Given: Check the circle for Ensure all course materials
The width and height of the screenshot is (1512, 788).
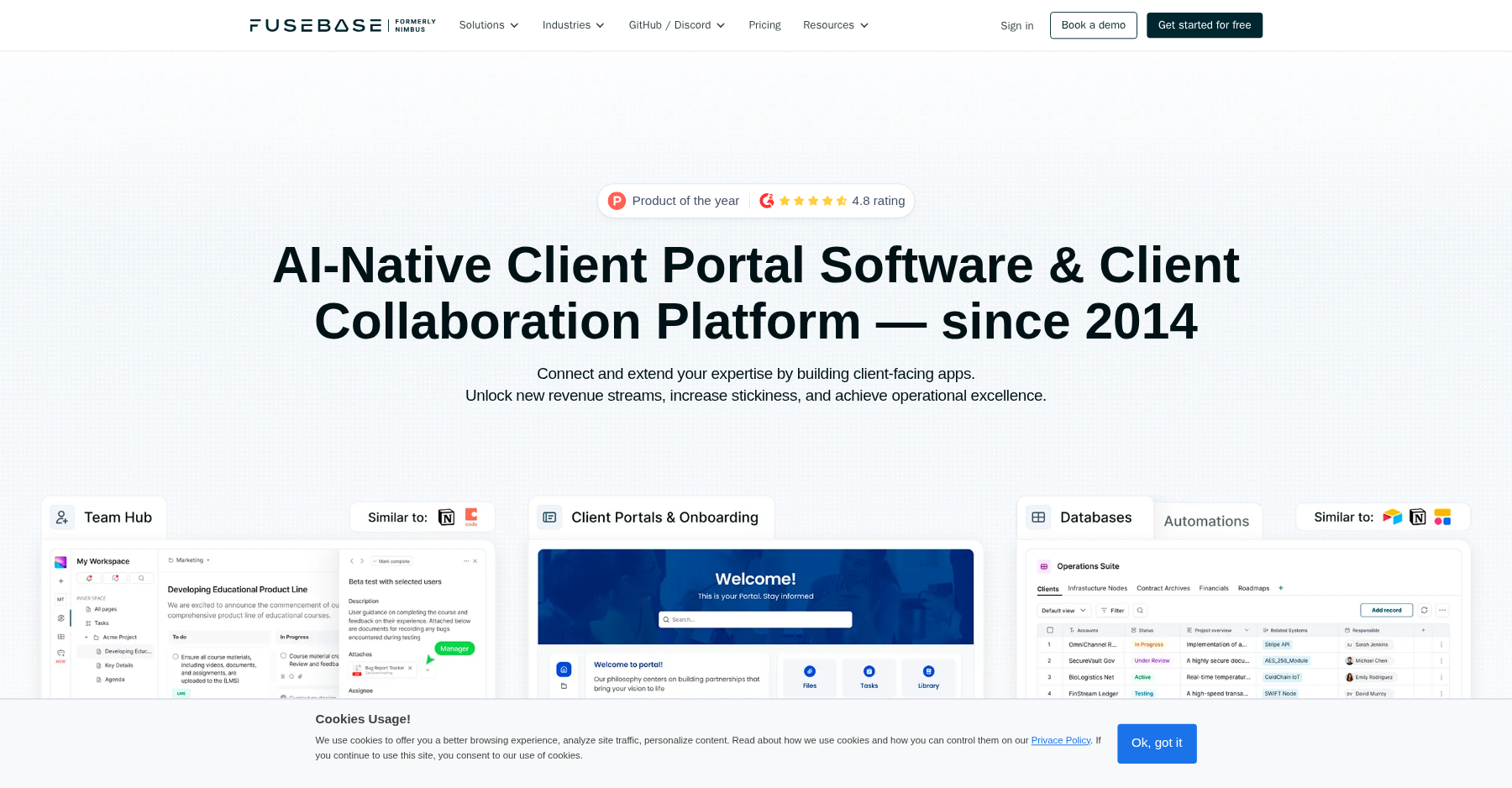Looking at the screenshot, I should pyautogui.click(x=176, y=657).
